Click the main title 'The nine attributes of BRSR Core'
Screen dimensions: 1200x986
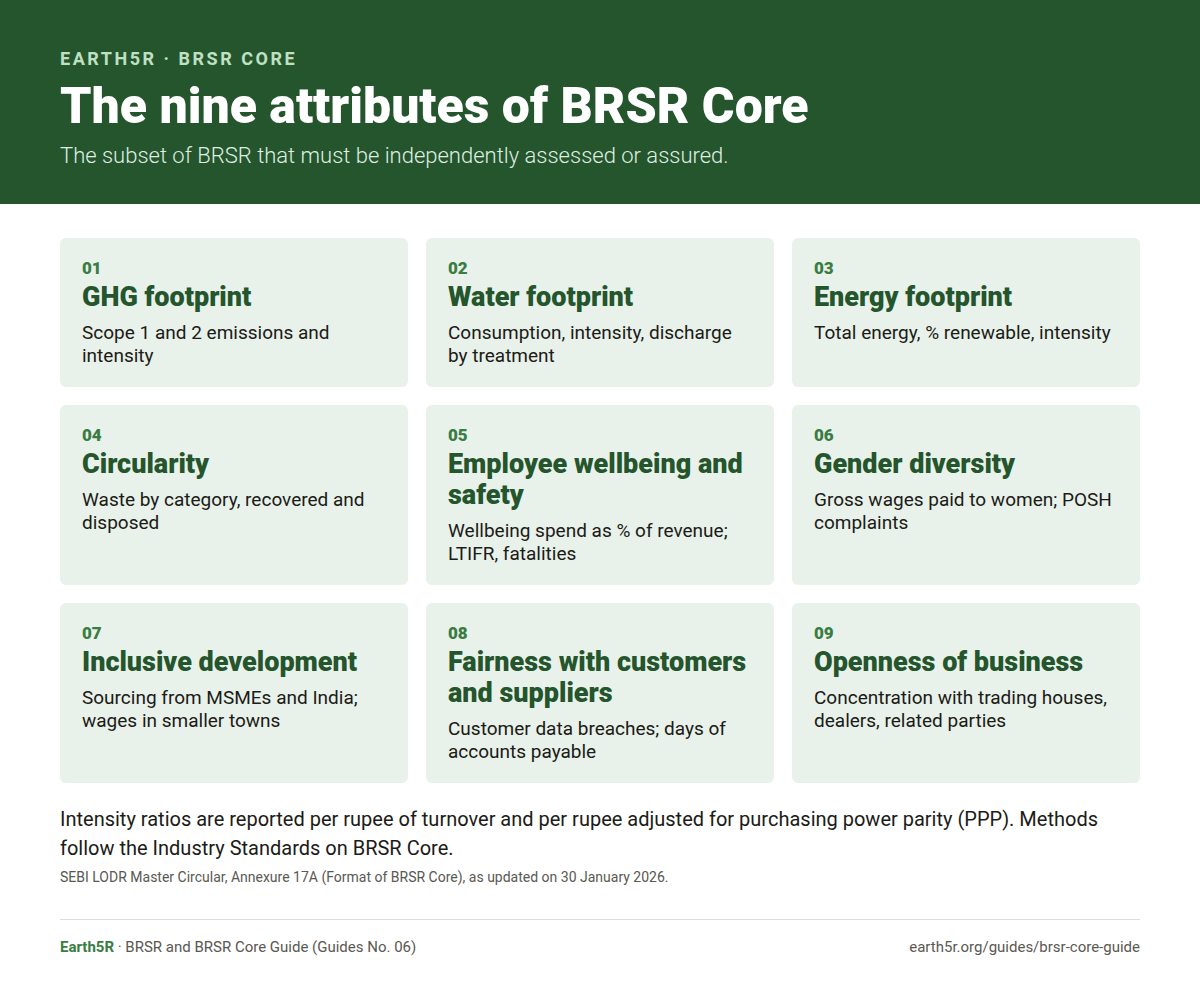pos(434,105)
